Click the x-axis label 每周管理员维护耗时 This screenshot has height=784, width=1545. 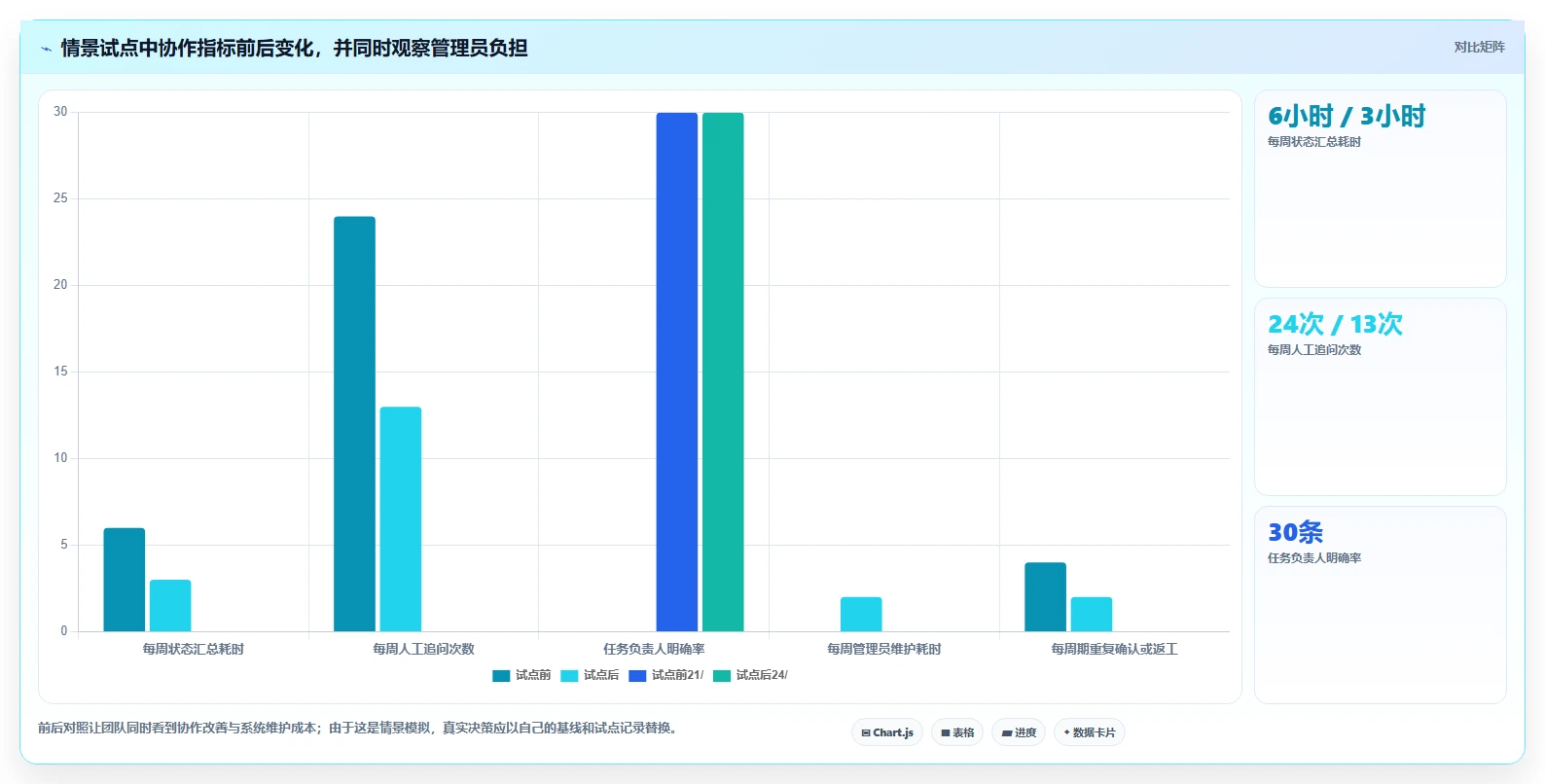click(884, 649)
